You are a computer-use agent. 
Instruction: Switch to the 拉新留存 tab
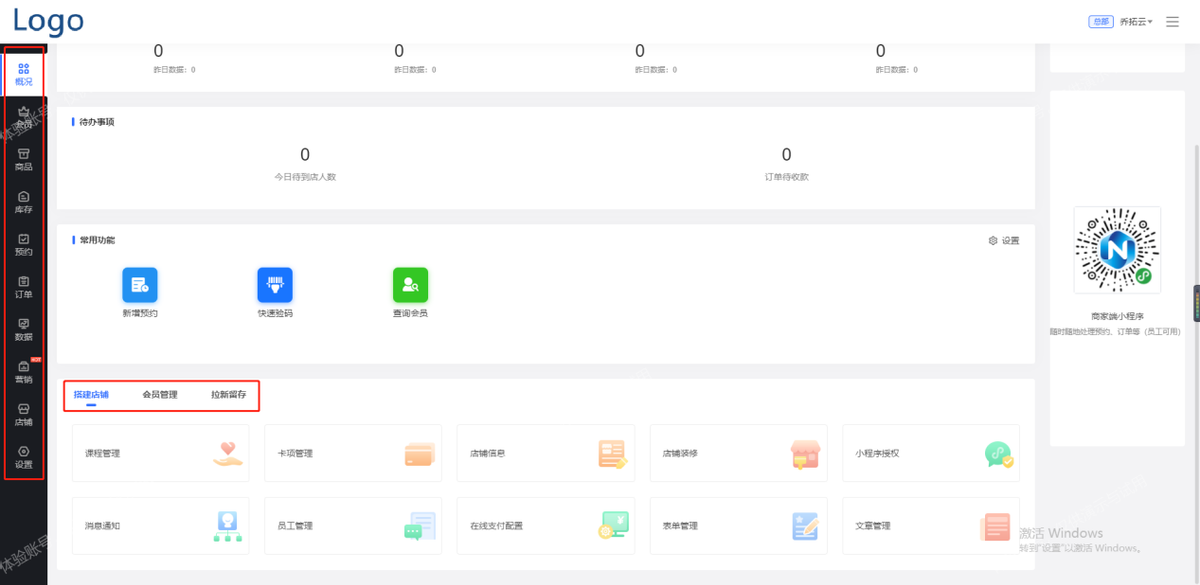(228, 395)
